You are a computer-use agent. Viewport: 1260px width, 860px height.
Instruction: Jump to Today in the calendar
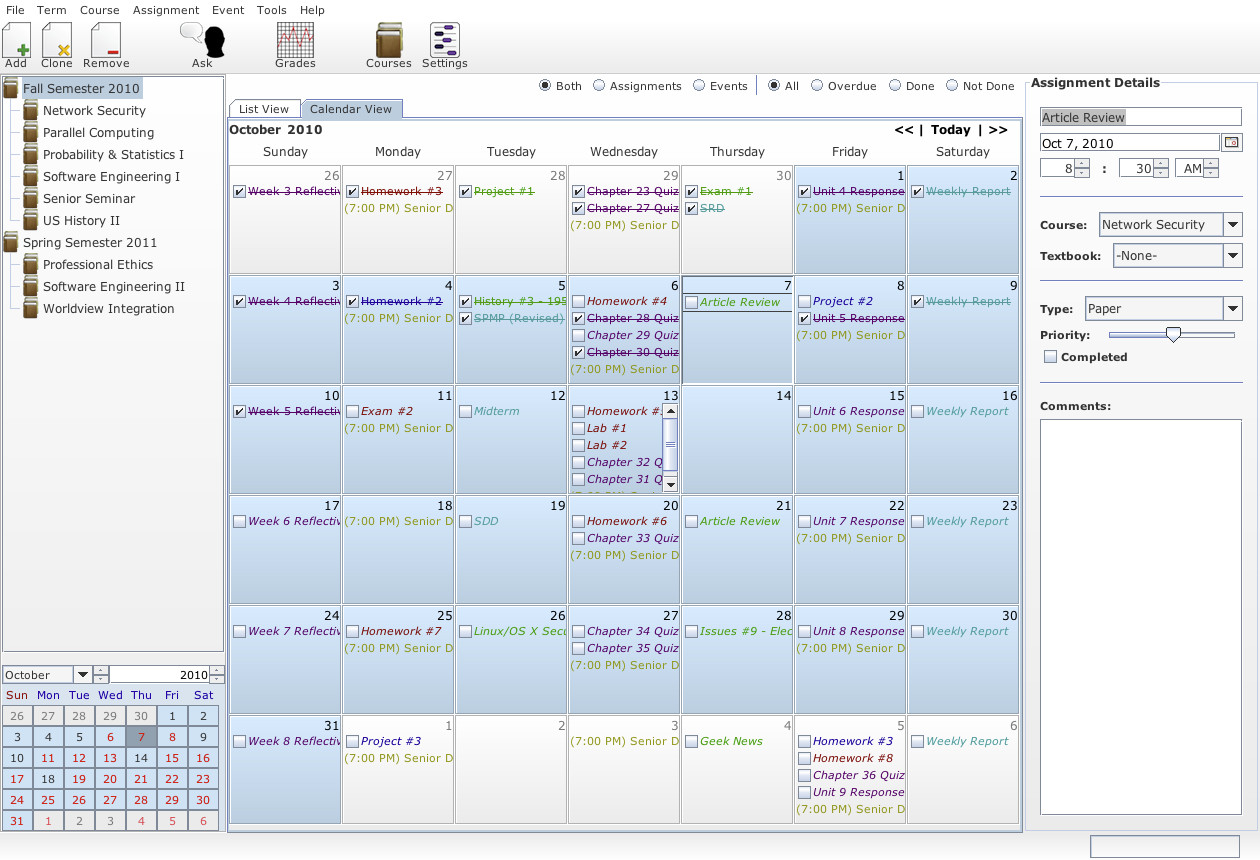950,130
